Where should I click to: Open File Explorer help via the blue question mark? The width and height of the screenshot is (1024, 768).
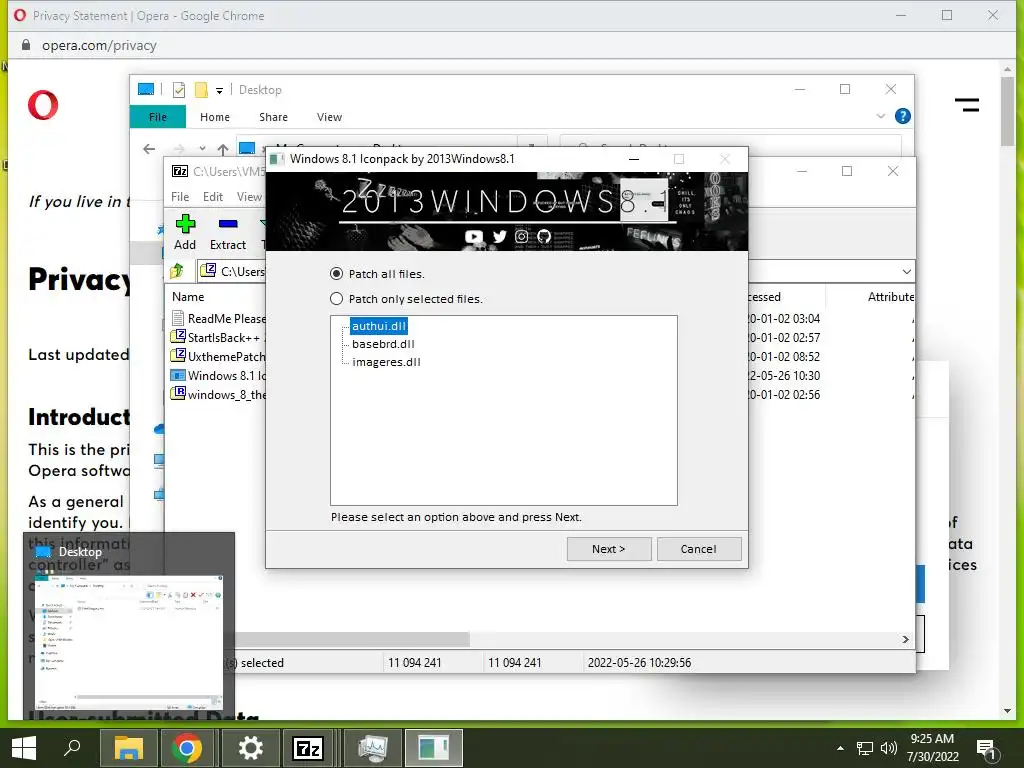903,116
